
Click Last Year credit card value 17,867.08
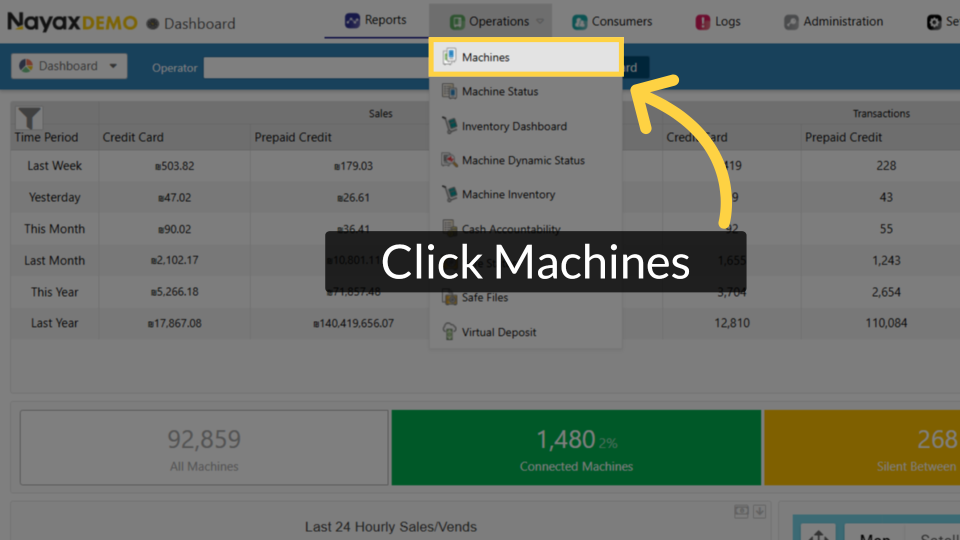(x=174, y=323)
